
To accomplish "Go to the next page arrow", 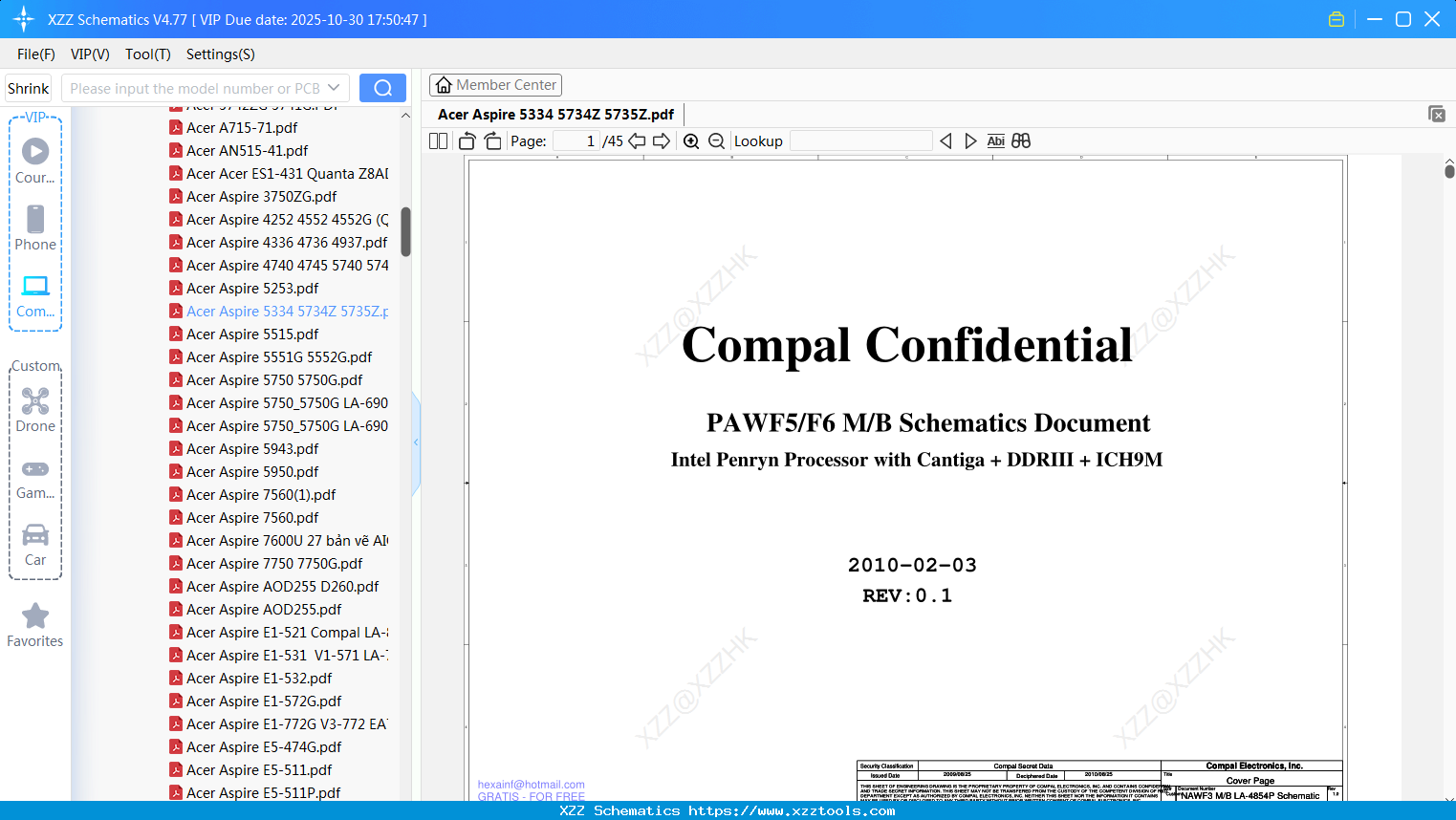I will (x=662, y=141).
